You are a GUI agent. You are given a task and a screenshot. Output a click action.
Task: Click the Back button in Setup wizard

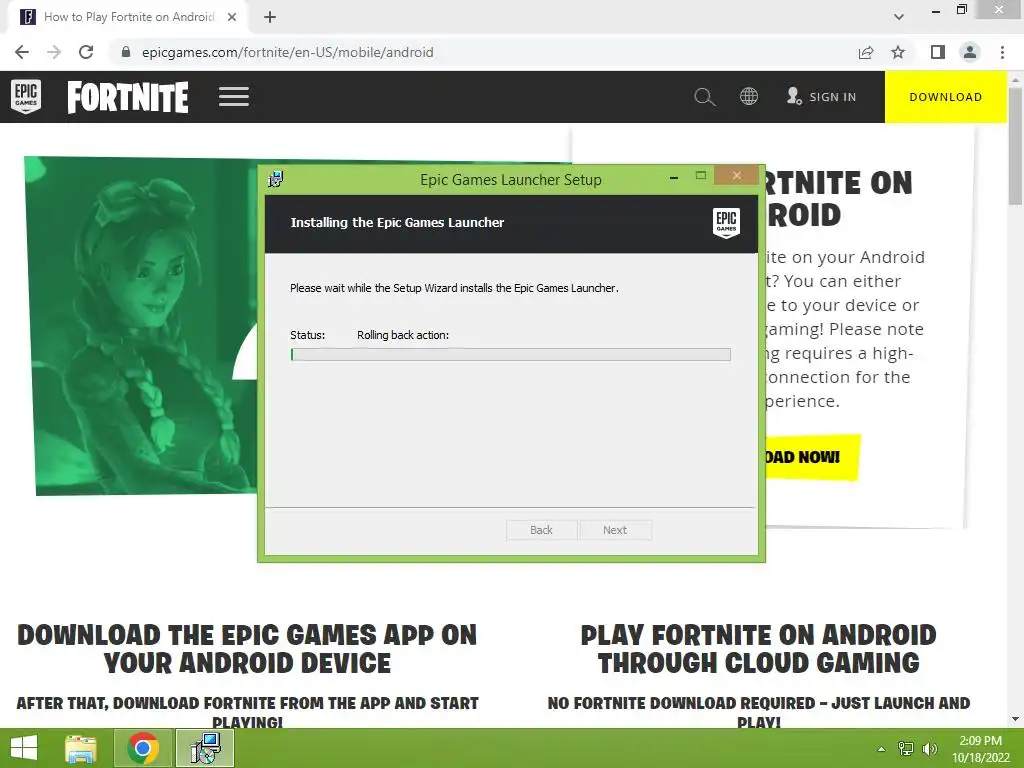[x=541, y=530]
